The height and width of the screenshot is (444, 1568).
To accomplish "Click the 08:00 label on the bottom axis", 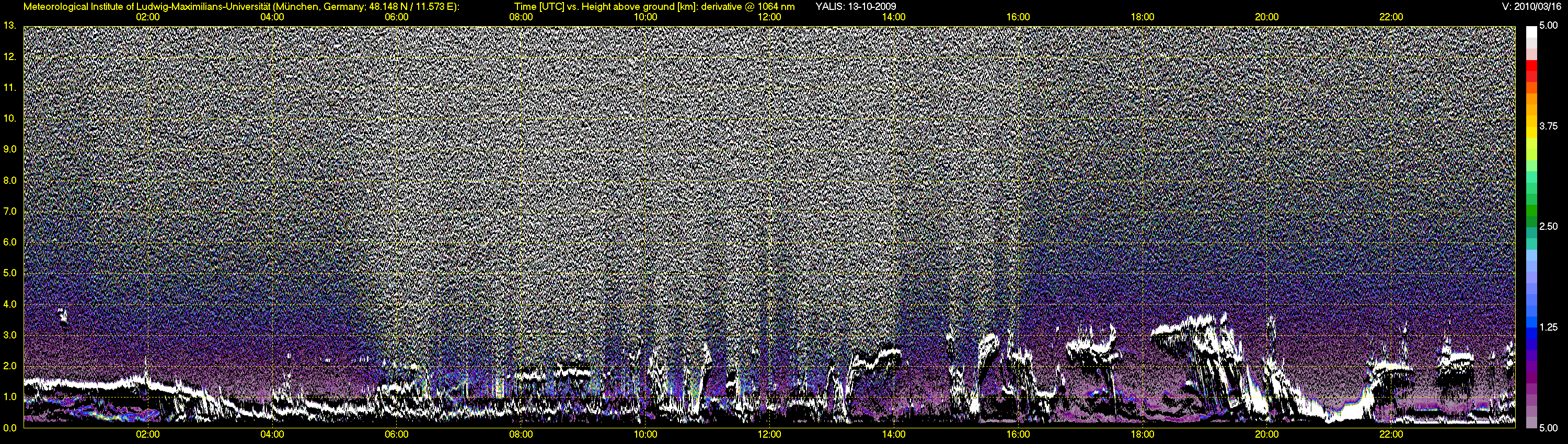I will (521, 434).
